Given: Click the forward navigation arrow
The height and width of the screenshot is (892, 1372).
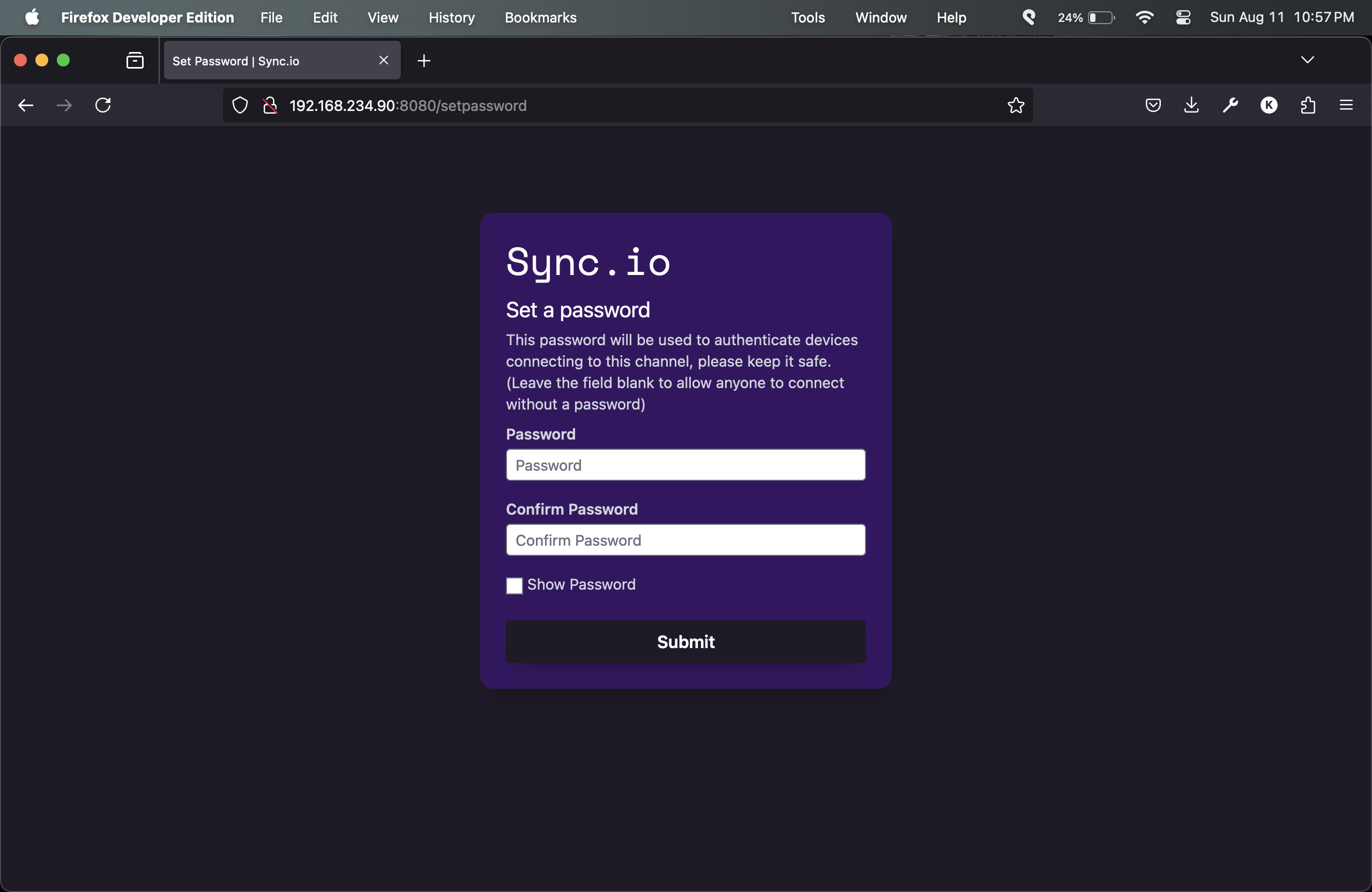Looking at the screenshot, I should (x=64, y=106).
